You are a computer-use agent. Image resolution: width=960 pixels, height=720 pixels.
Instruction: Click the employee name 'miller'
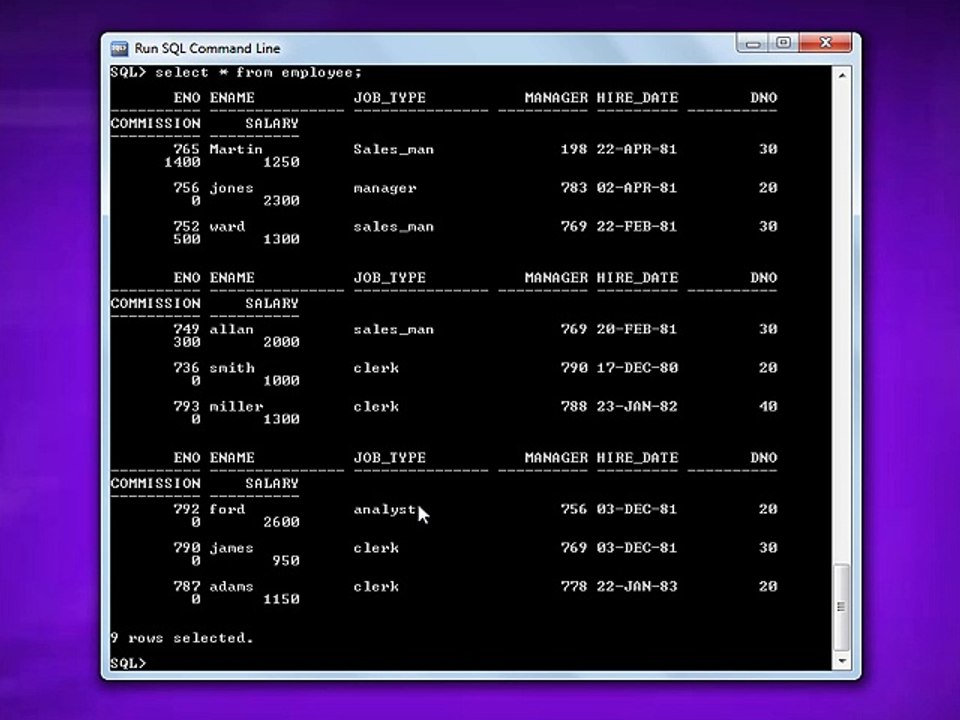pyautogui.click(x=236, y=407)
